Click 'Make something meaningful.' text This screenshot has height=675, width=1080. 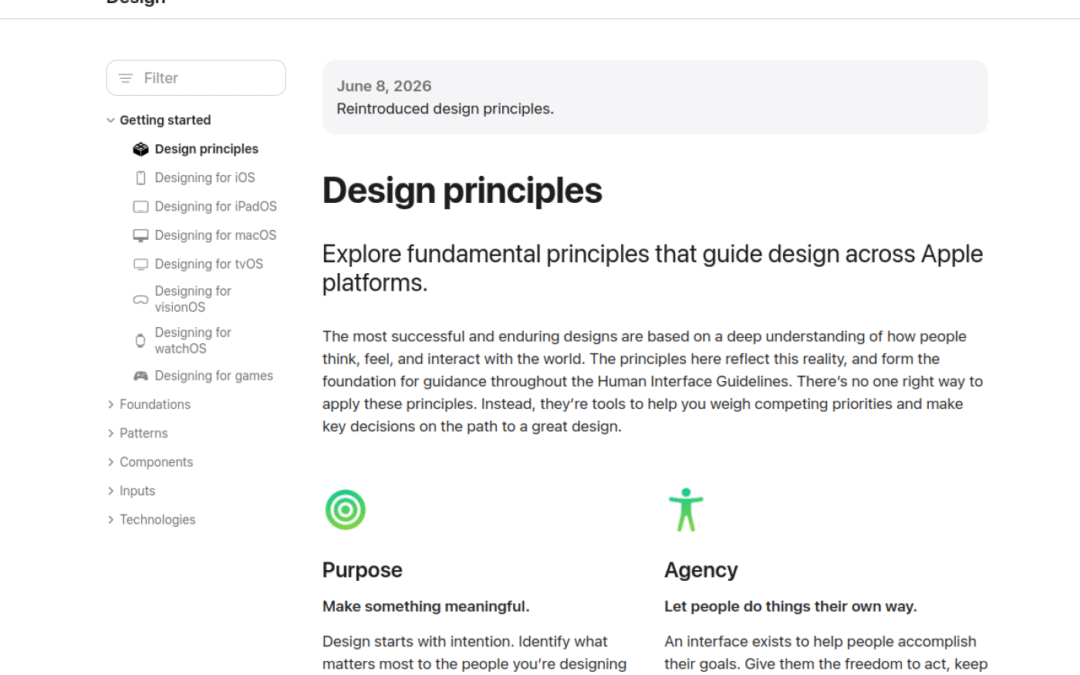tap(426, 607)
